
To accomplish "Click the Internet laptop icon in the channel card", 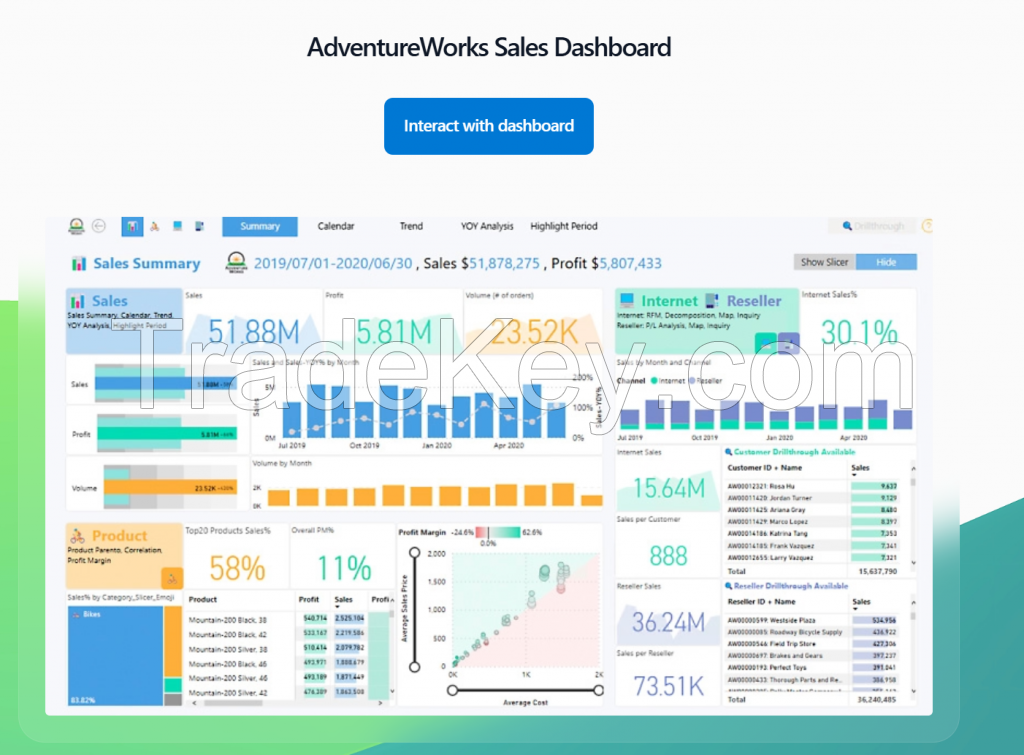I will click(x=627, y=300).
